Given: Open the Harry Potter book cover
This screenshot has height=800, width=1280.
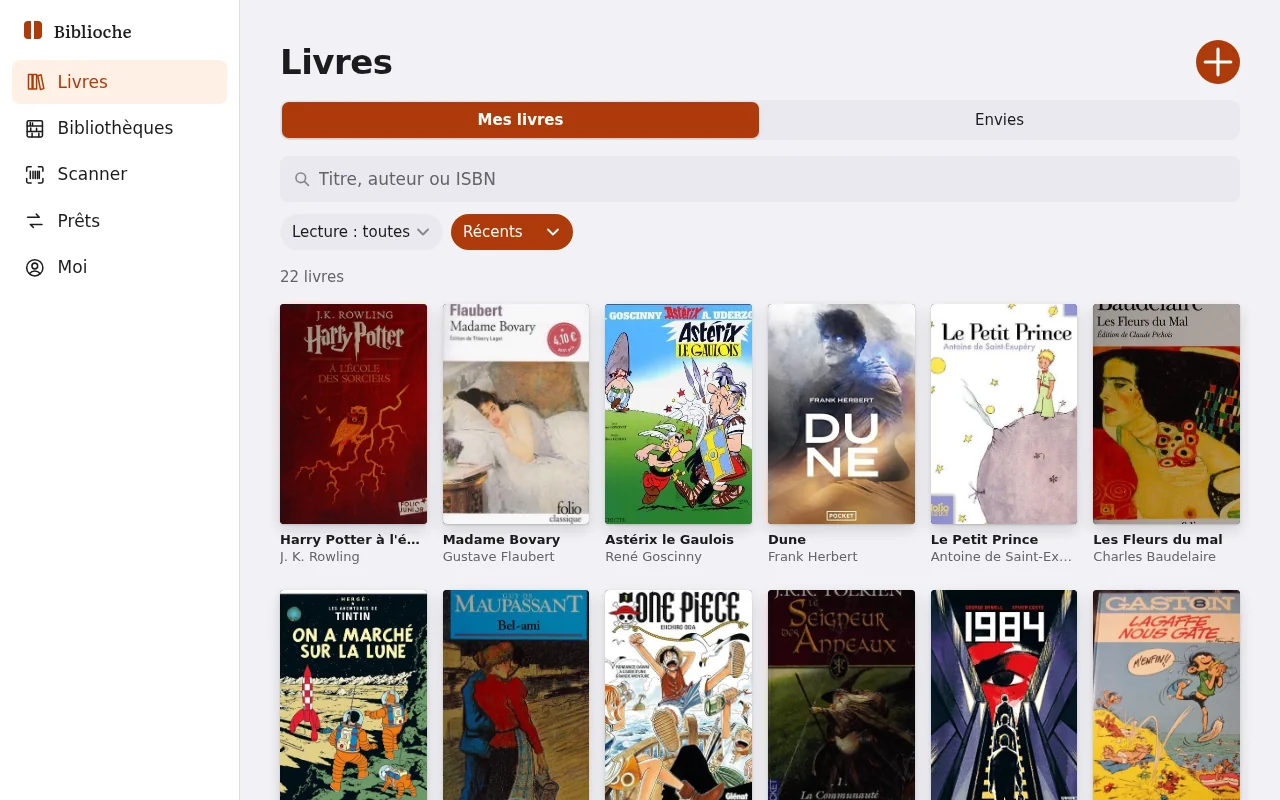Looking at the screenshot, I should [x=353, y=414].
